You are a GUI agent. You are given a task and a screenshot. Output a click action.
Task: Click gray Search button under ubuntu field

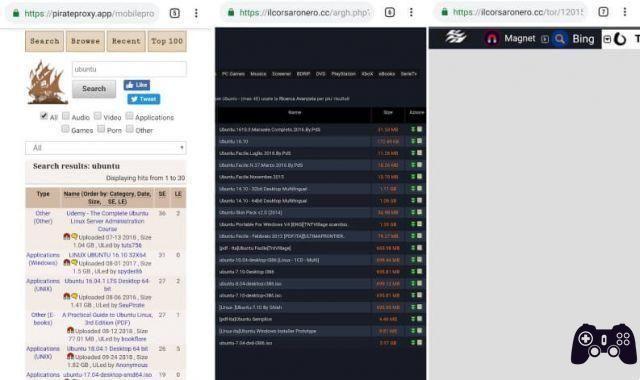94,89
